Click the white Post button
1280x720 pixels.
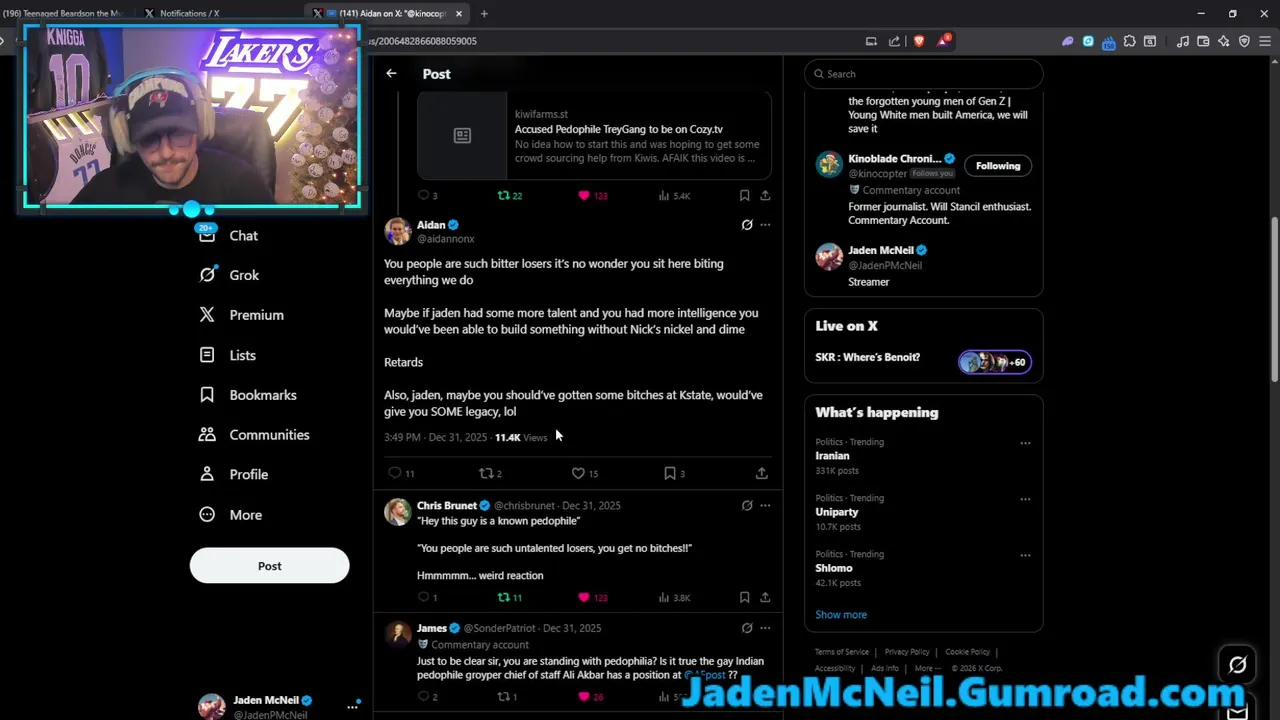click(269, 566)
